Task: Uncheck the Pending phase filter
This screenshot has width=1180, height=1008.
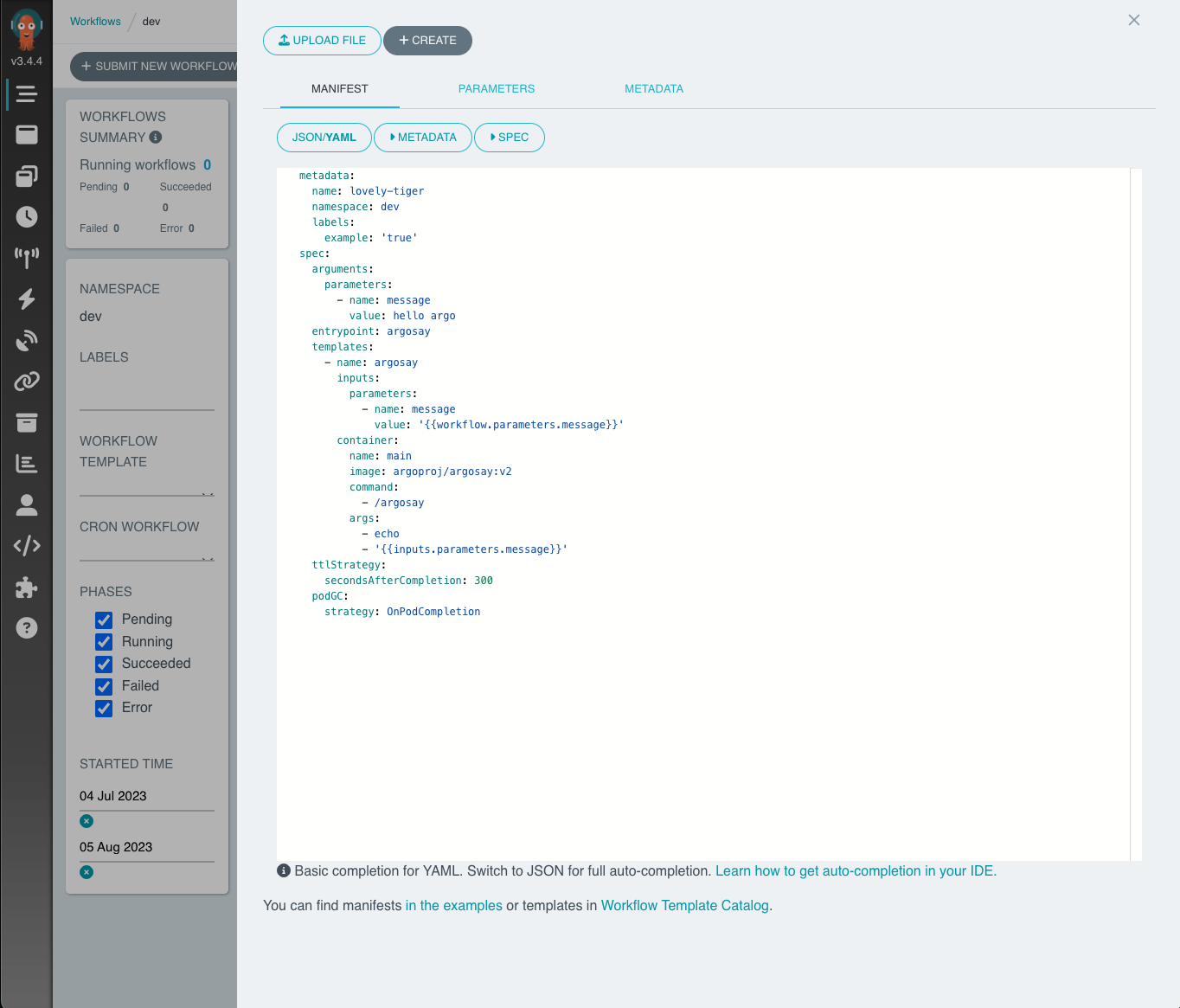Action: click(x=104, y=620)
